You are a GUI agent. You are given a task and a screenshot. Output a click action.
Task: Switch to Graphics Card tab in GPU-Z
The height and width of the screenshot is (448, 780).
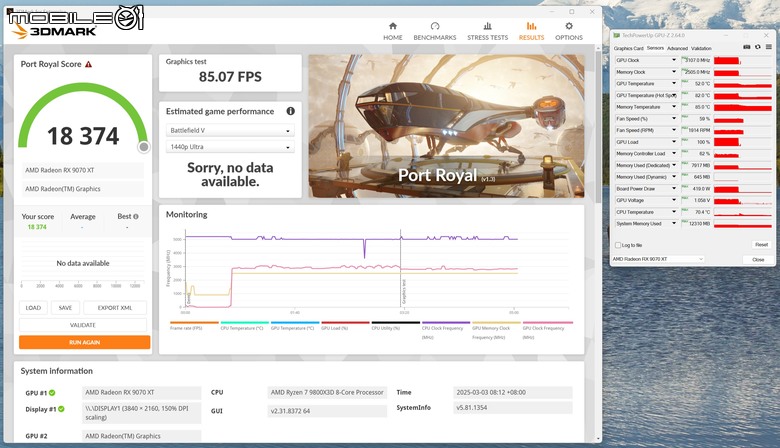tap(628, 48)
